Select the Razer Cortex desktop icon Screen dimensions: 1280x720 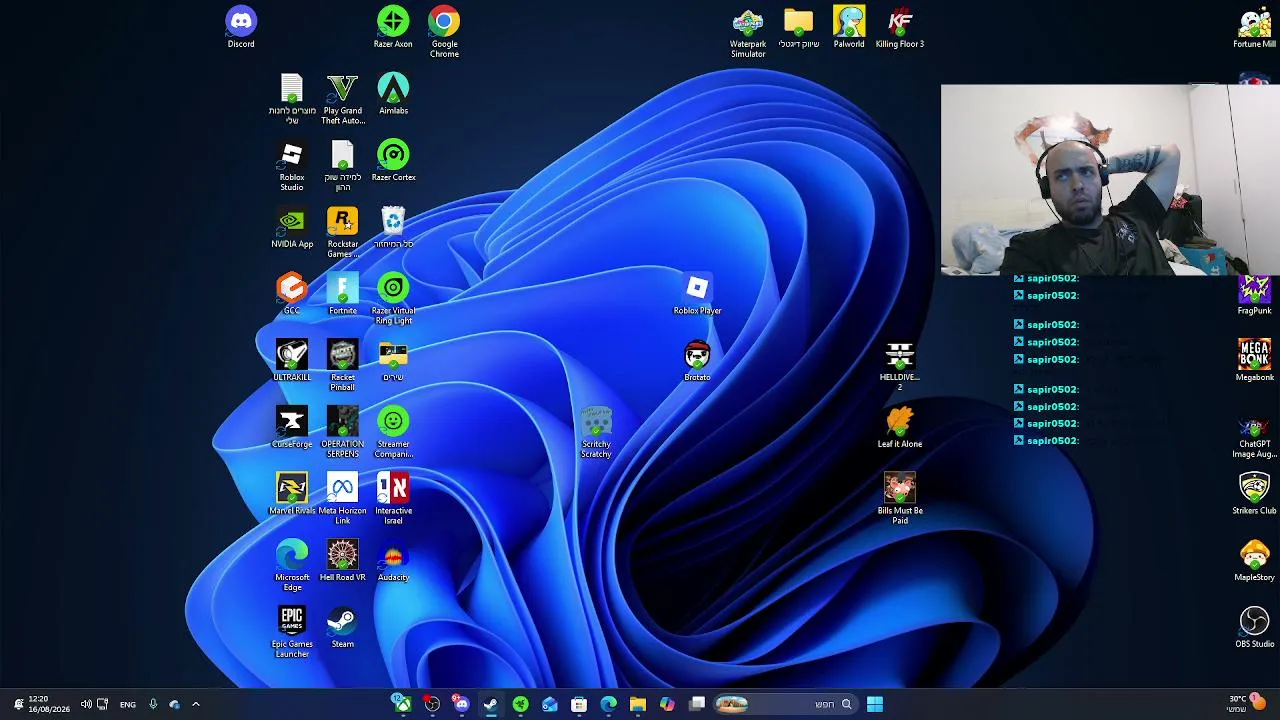pyautogui.click(x=393, y=161)
